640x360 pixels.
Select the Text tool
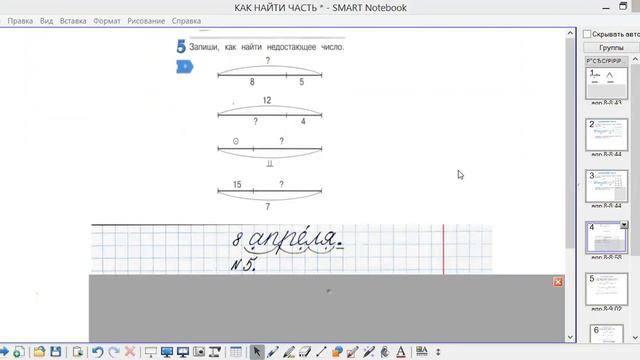401,351
